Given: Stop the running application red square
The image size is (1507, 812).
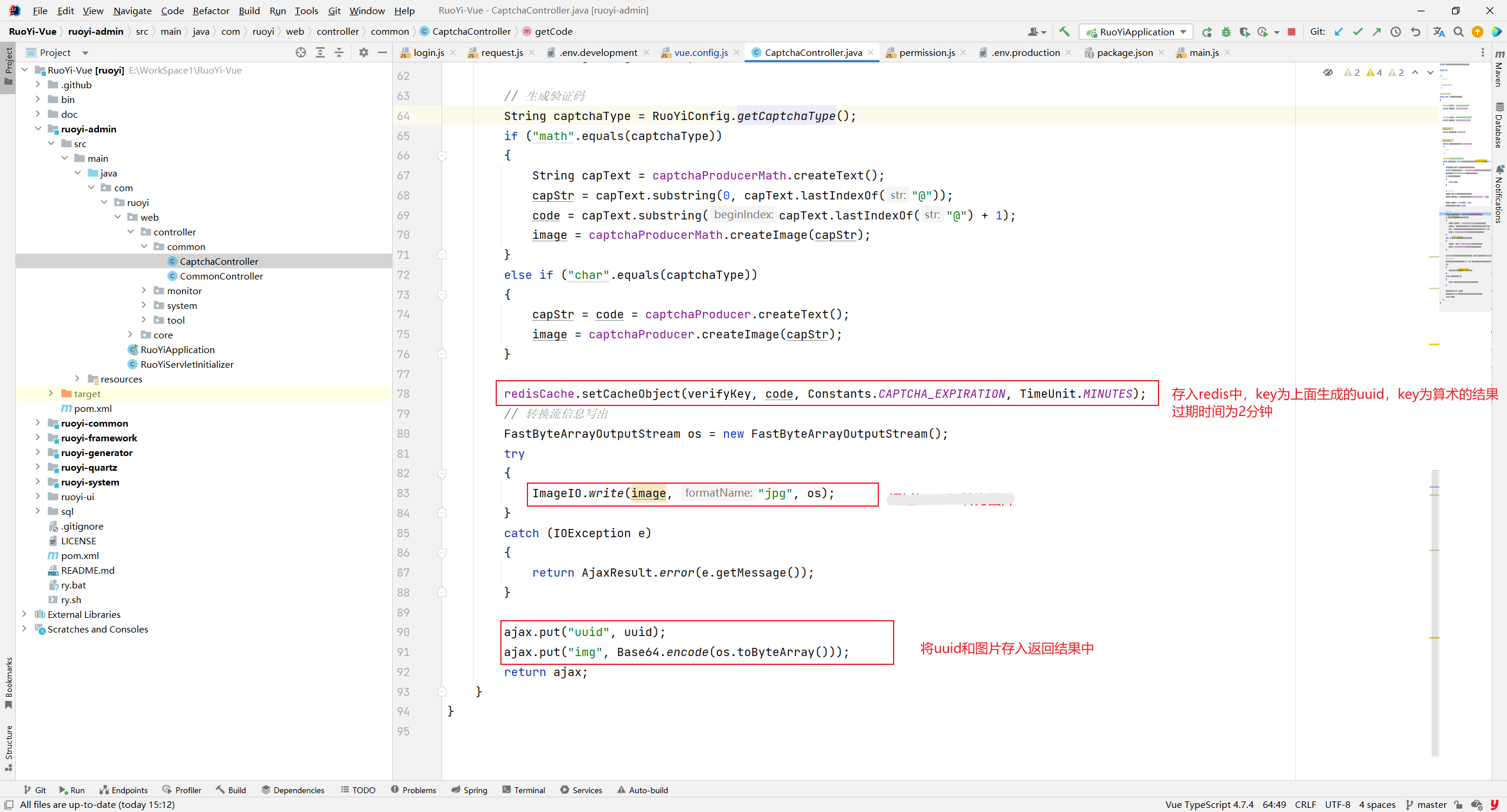Looking at the screenshot, I should click(x=1292, y=32).
